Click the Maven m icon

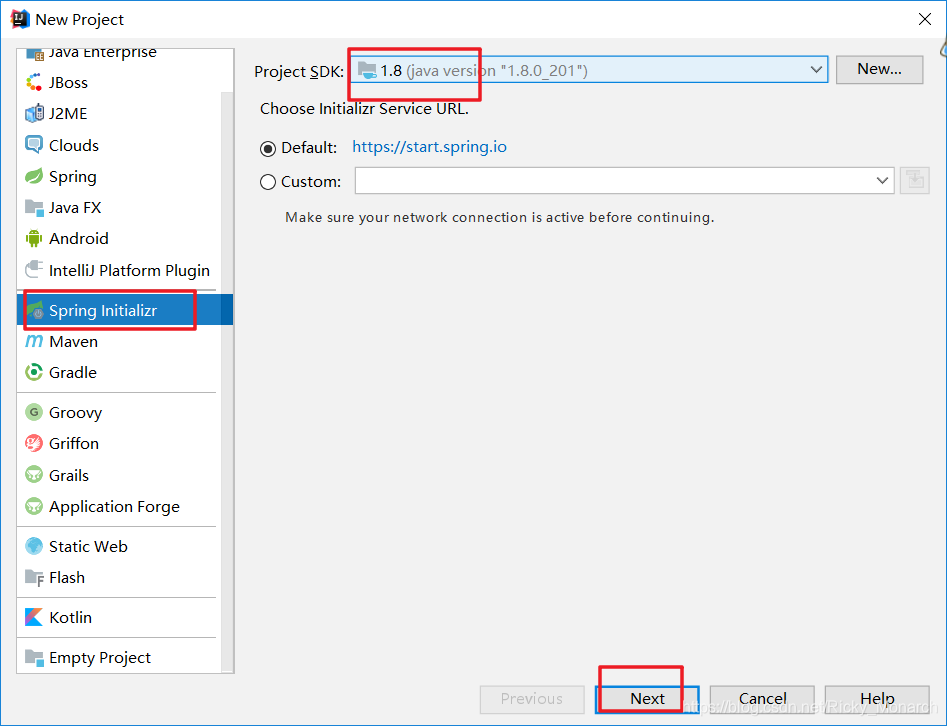pyautogui.click(x=34, y=342)
